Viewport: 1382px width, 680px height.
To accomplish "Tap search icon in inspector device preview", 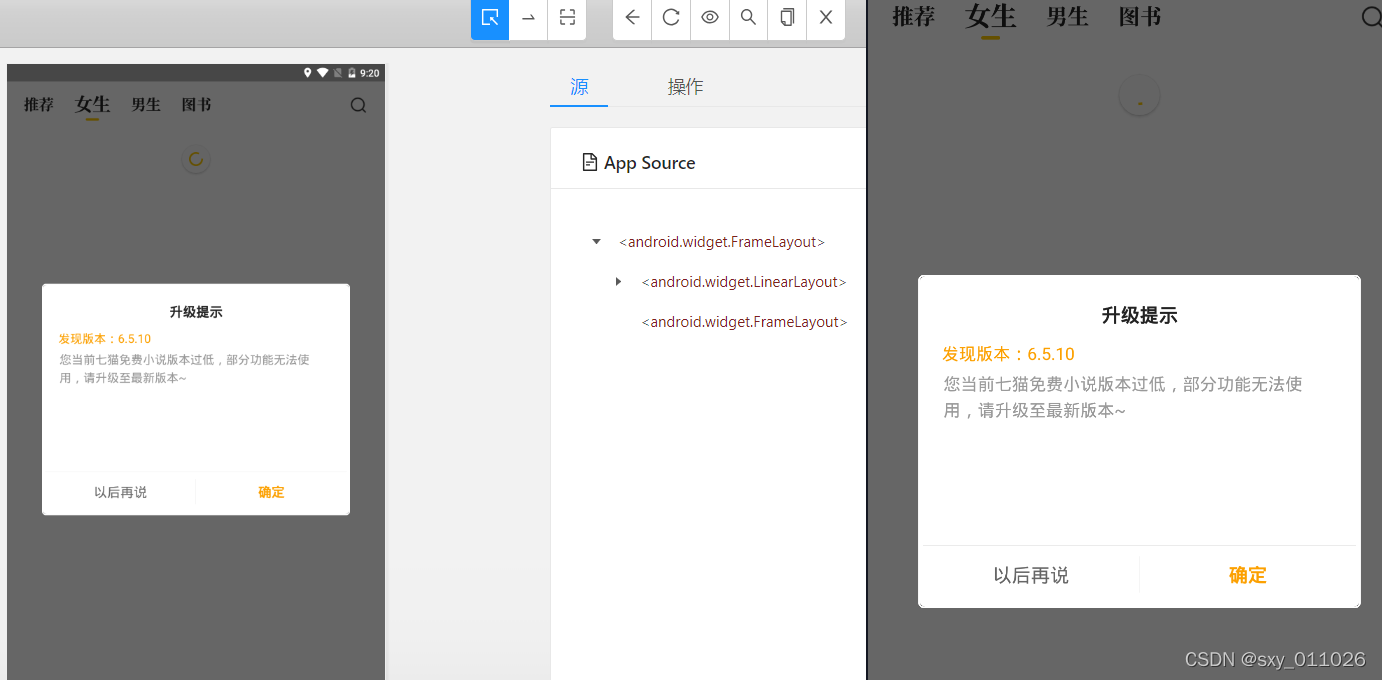I will [x=358, y=105].
